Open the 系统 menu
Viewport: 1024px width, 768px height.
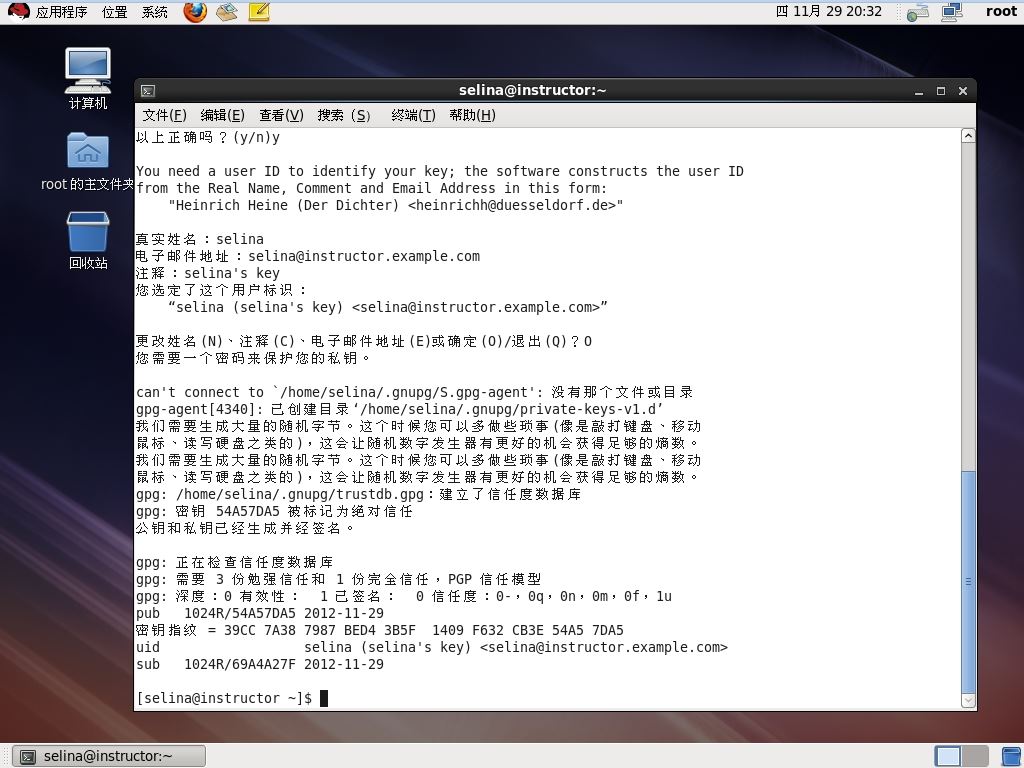pyautogui.click(x=155, y=12)
